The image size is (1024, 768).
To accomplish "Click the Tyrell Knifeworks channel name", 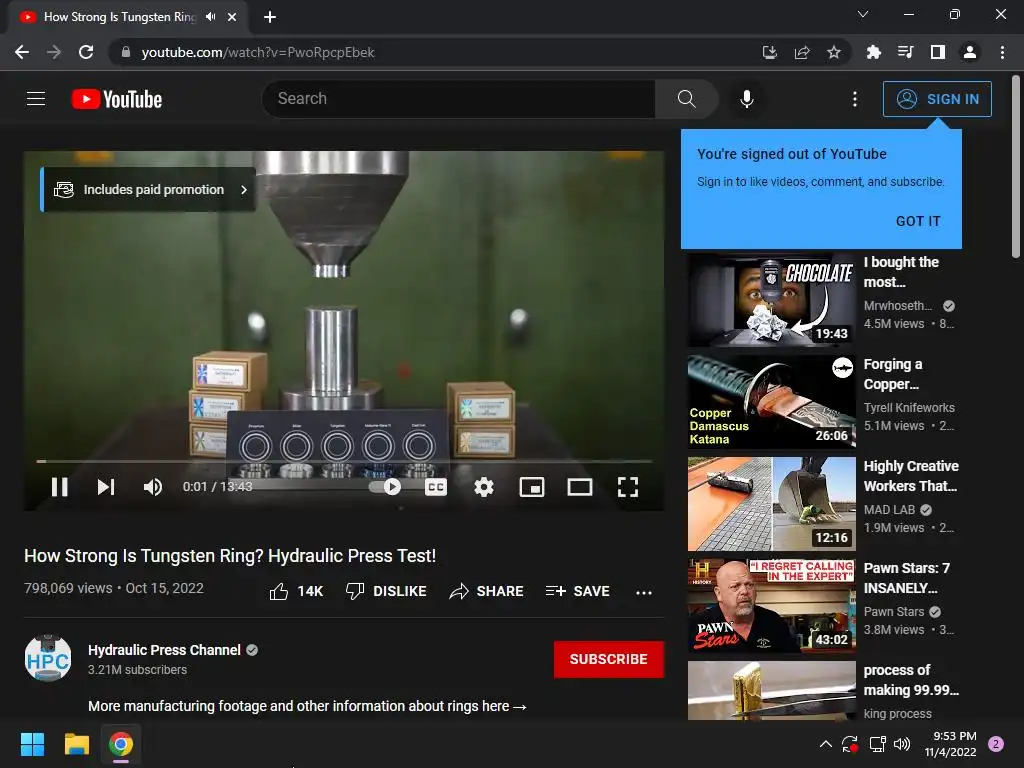I will (909, 408).
